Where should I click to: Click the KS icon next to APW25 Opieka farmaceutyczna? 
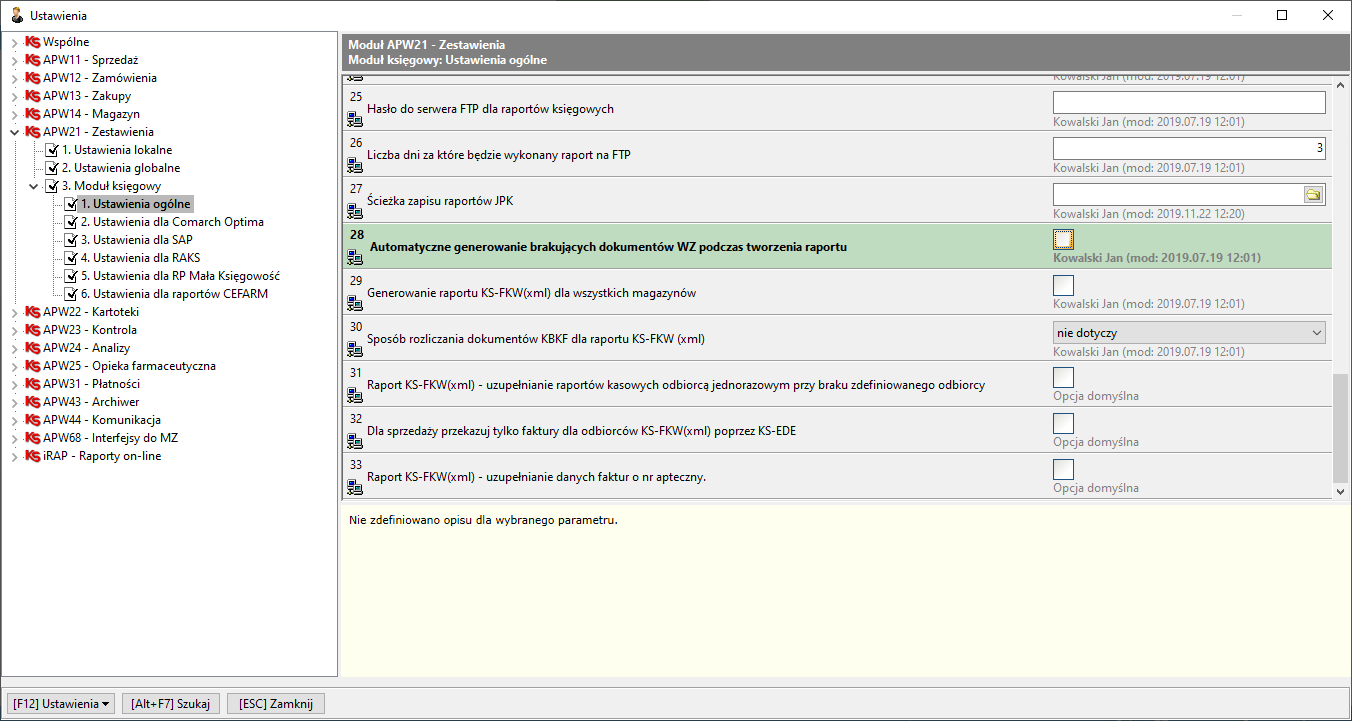pyautogui.click(x=33, y=366)
